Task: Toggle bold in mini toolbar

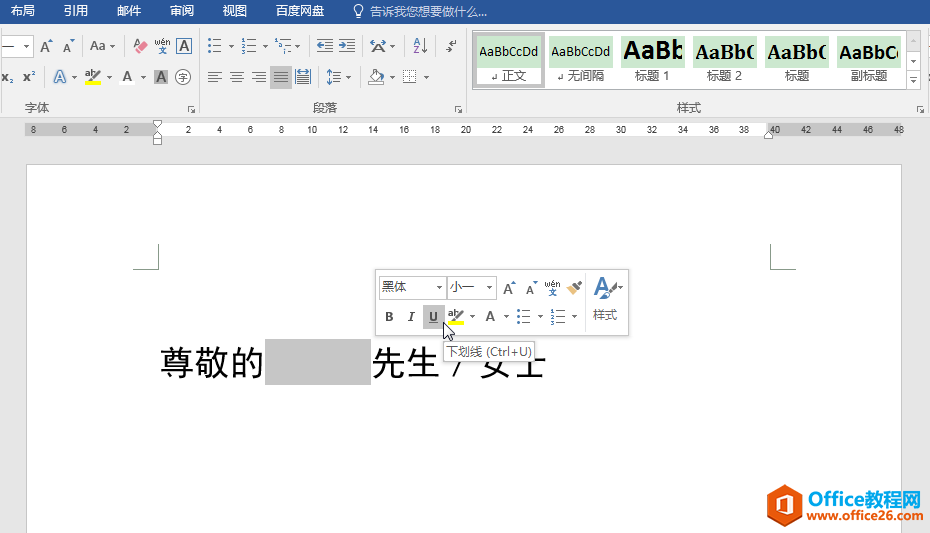Action: (389, 317)
